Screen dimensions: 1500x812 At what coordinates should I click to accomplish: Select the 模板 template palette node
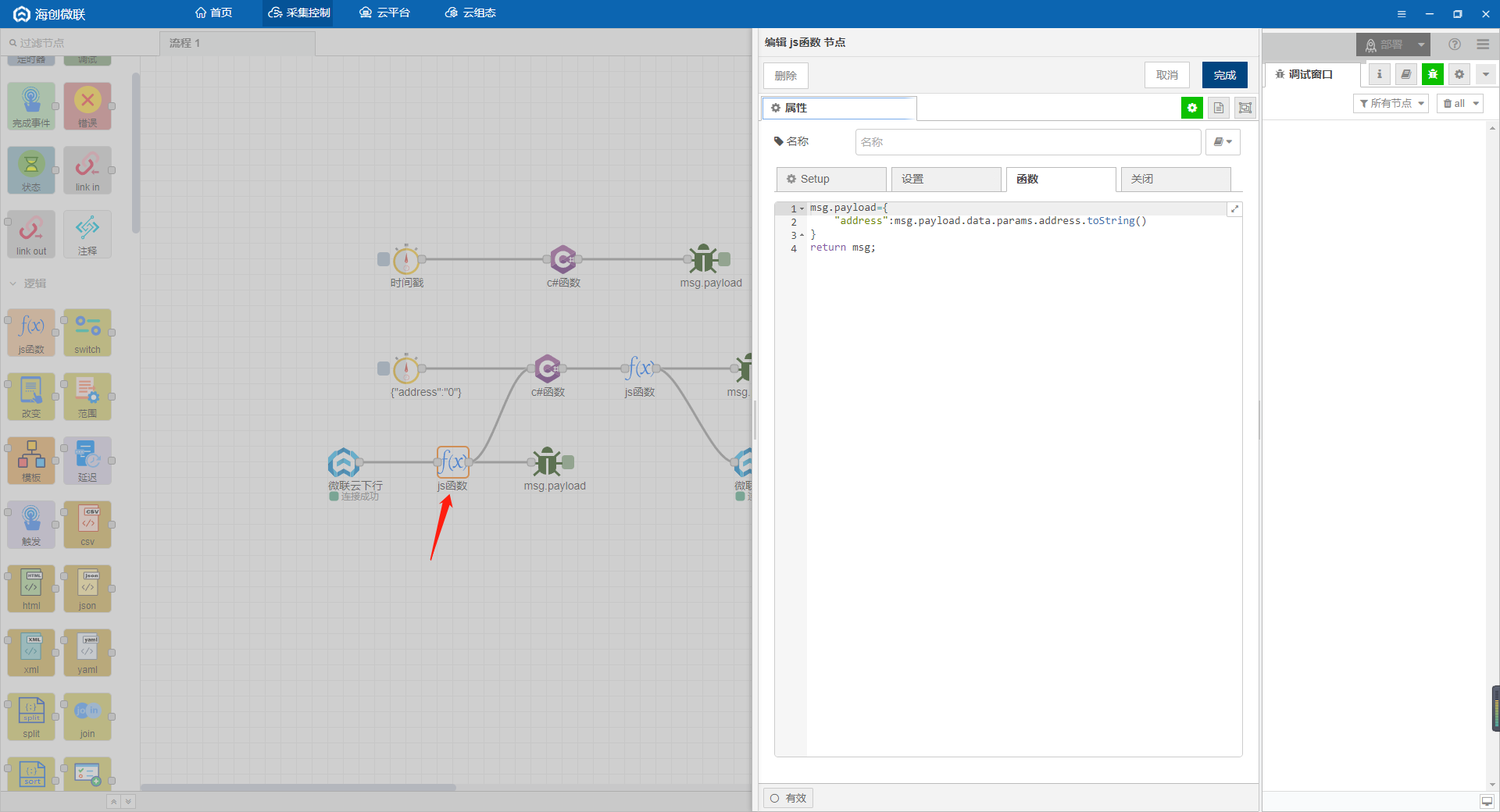click(x=31, y=461)
